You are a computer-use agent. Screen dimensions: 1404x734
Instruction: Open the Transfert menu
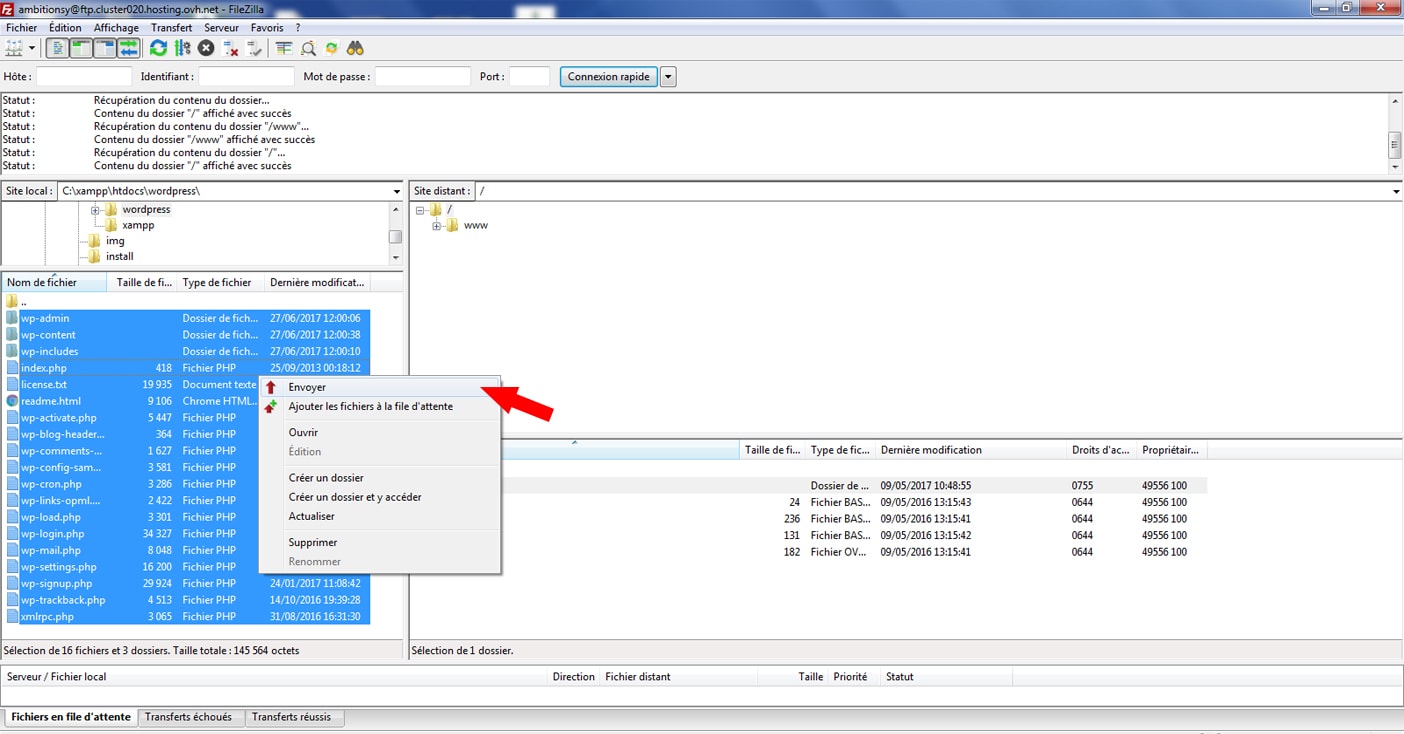coord(171,28)
